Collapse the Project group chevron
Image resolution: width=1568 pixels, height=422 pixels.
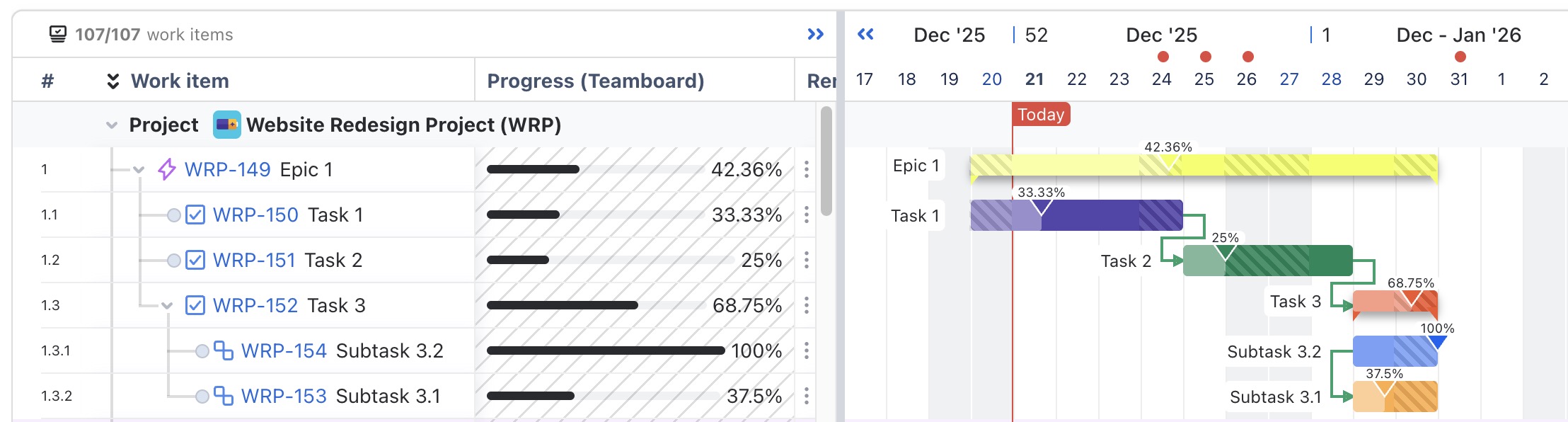coord(111,125)
